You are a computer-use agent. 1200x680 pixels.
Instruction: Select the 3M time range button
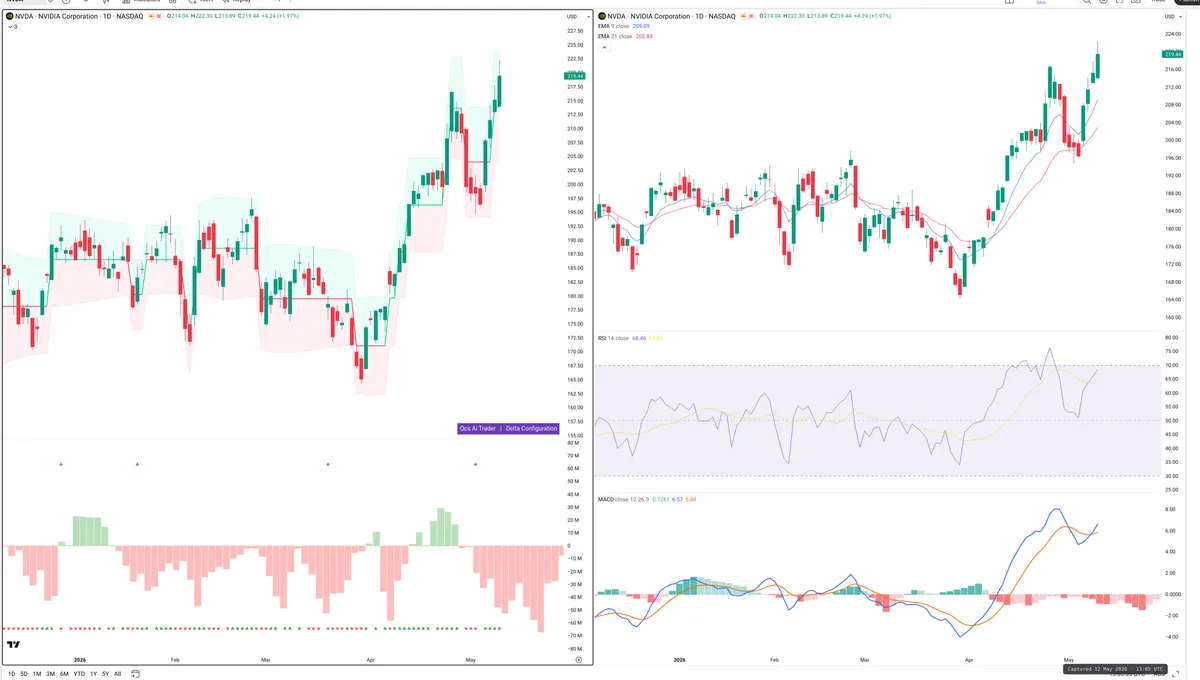(x=51, y=674)
